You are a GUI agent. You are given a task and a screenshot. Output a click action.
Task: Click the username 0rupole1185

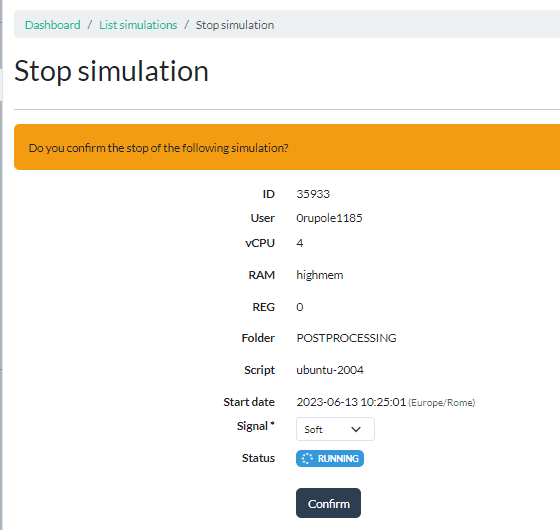click(x=329, y=218)
